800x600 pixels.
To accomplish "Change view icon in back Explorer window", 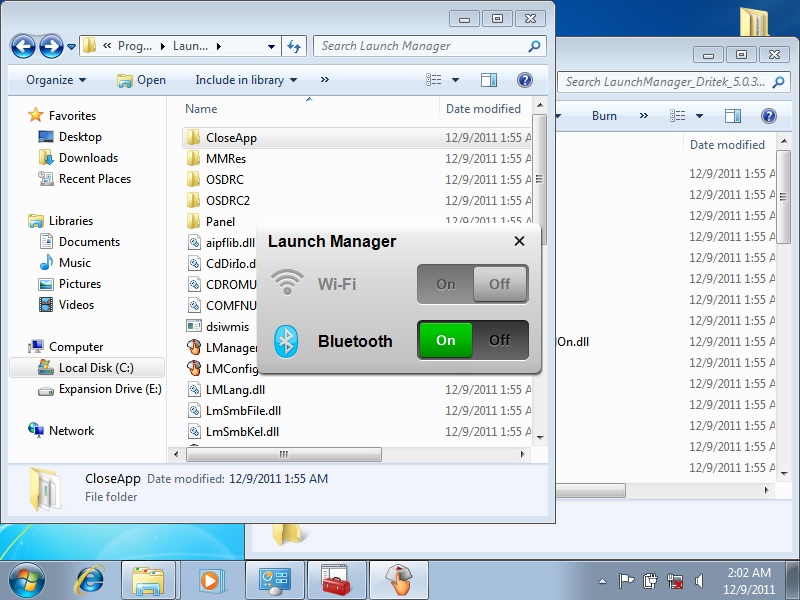I will coord(678,116).
